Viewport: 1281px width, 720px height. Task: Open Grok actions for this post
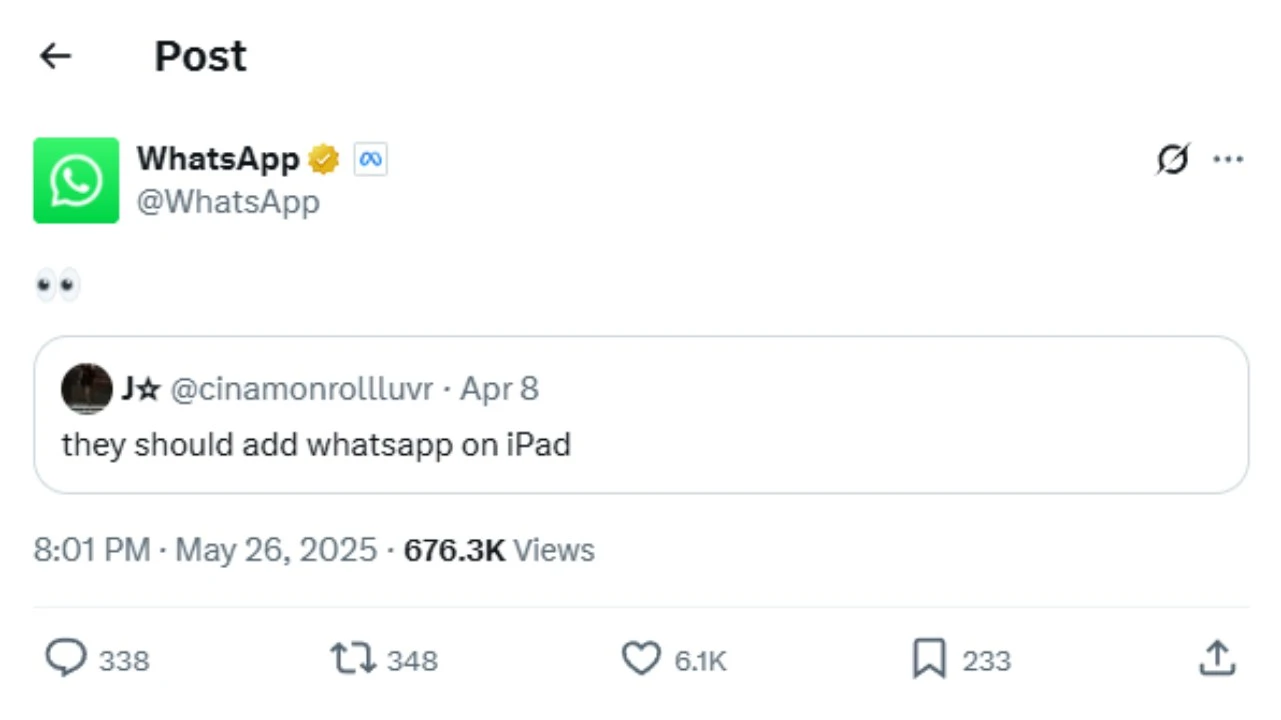coord(1172,159)
